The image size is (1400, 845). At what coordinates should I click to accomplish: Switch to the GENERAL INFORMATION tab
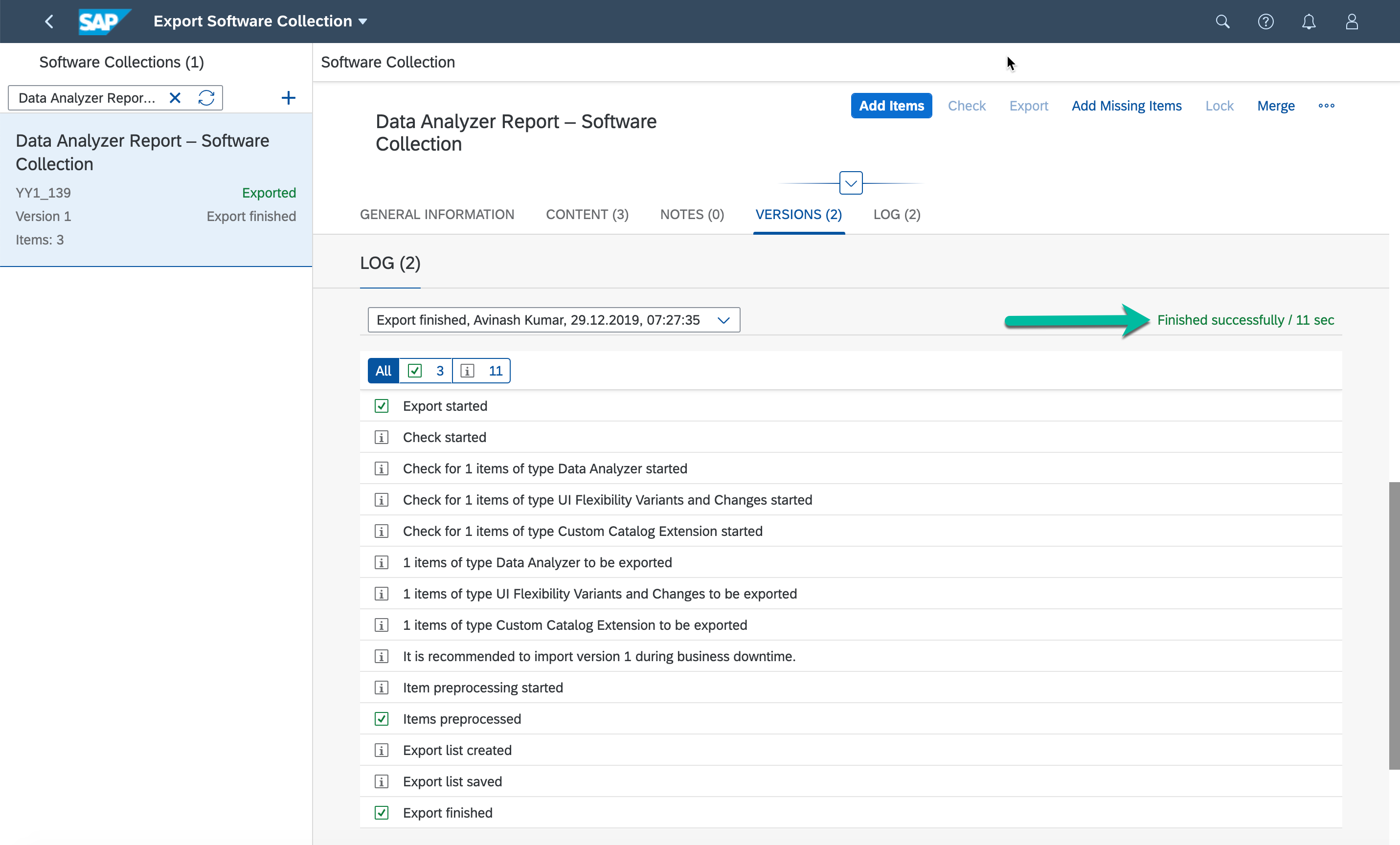(x=437, y=215)
